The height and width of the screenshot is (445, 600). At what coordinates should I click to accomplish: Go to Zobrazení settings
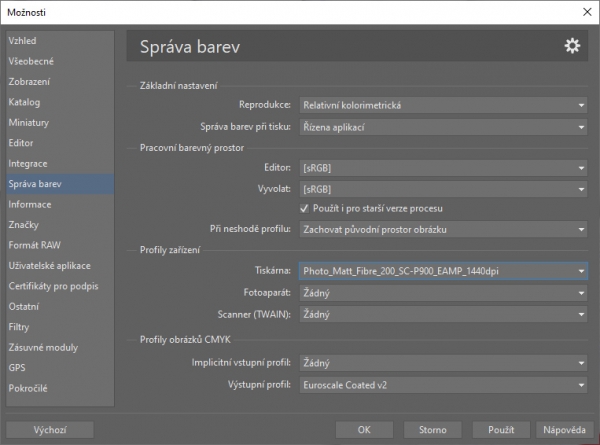(60, 82)
